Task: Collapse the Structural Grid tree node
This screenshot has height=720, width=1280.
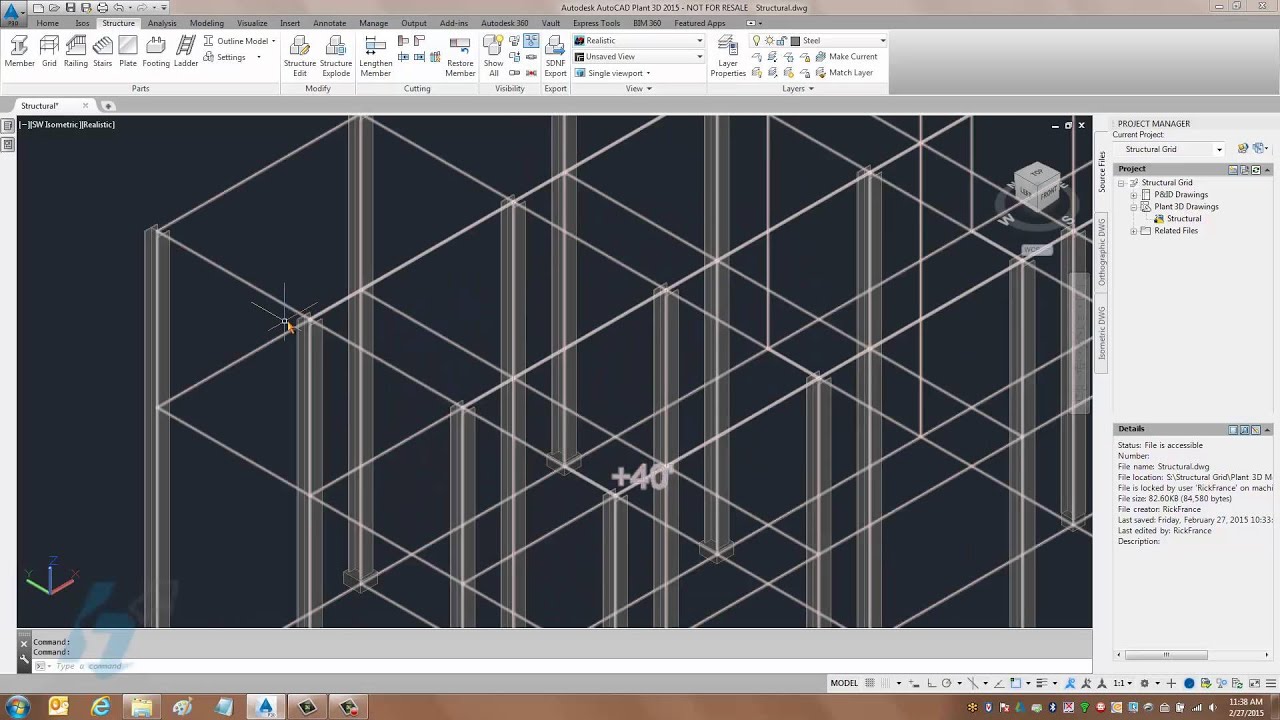Action: coord(1122,183)
